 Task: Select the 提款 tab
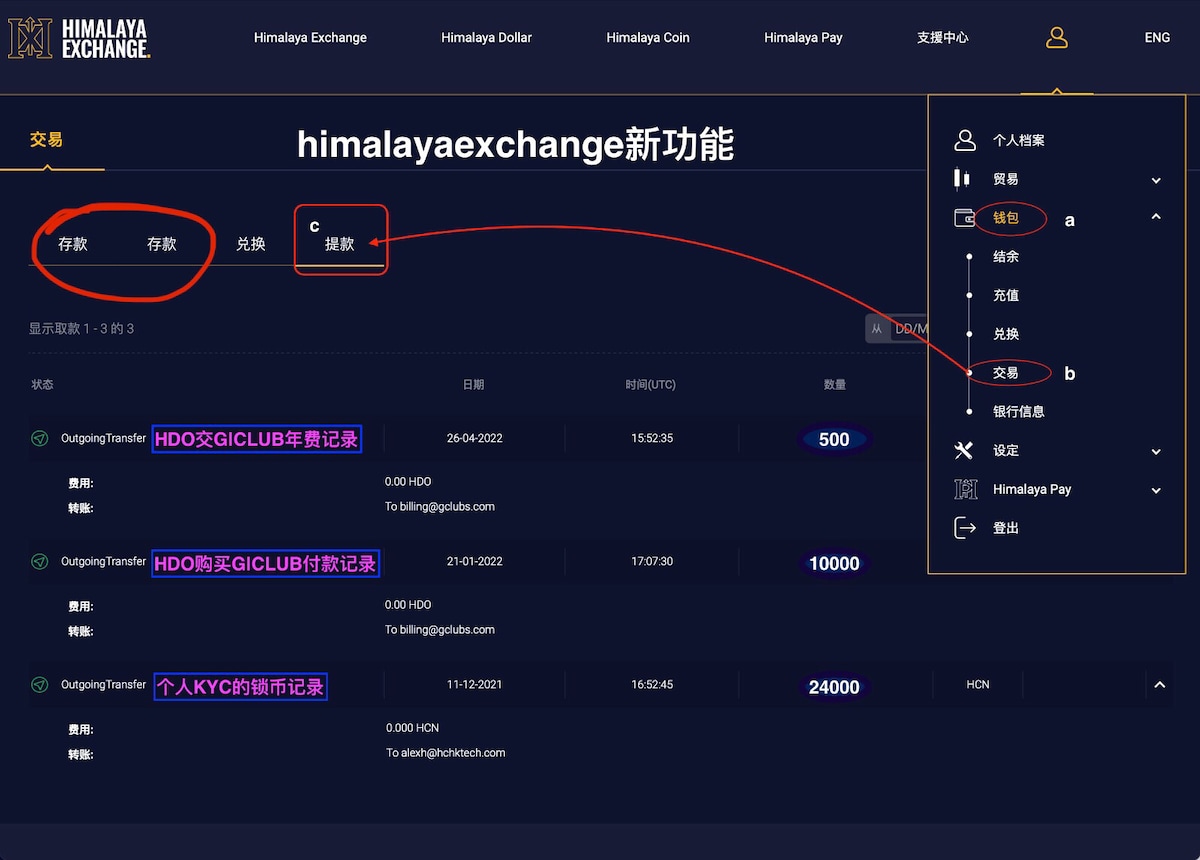pyautogui.click(x=340, y=244)
